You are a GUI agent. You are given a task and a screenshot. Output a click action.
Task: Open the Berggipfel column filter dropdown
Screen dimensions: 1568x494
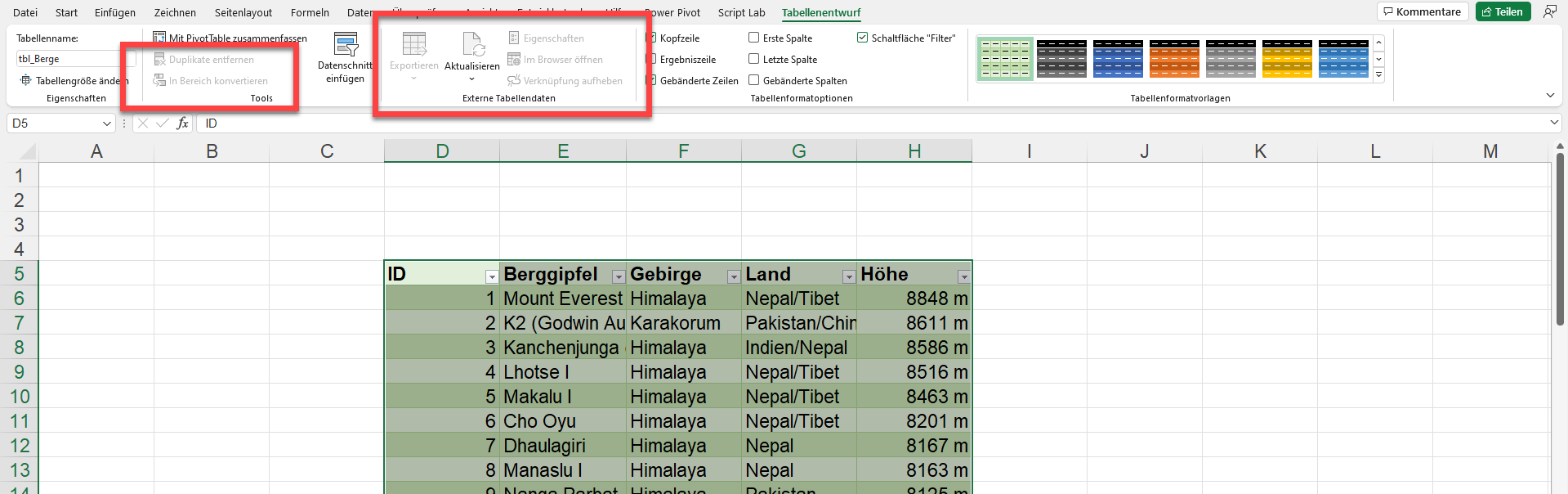[x=619, y=276]
